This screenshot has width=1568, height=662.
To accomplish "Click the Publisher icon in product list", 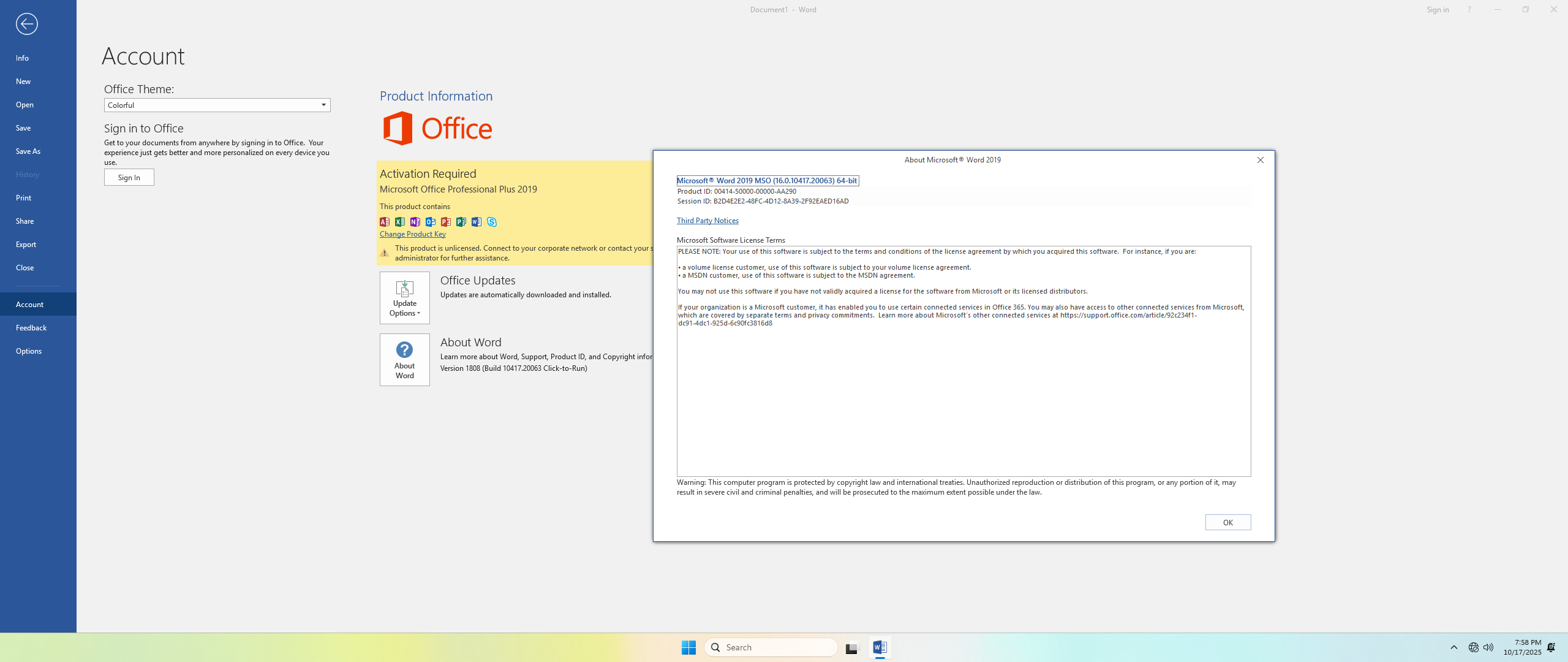I will pyautogui.click(x=461, y=222).
